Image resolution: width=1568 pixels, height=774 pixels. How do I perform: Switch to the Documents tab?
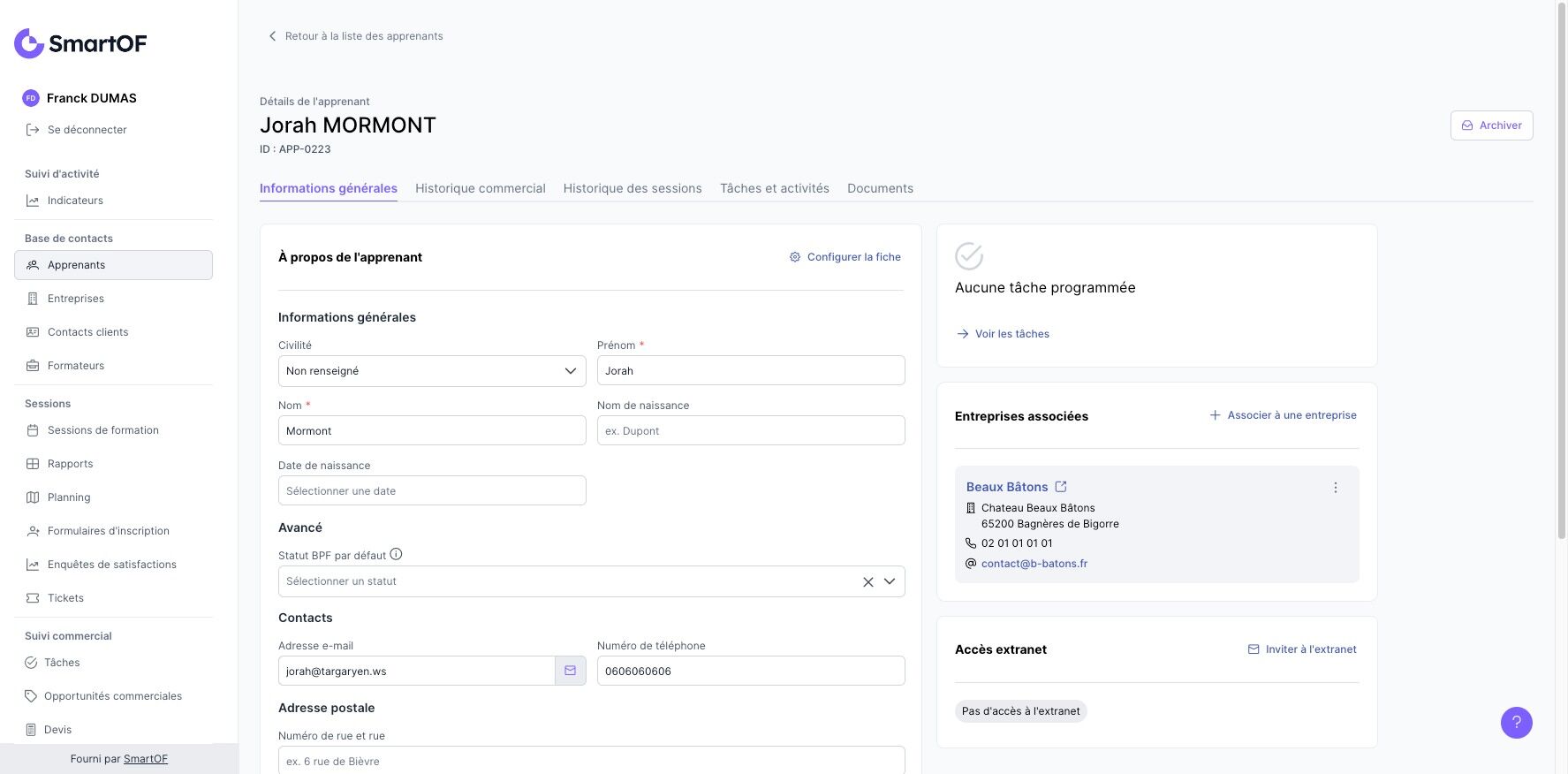tap(880, 188)
